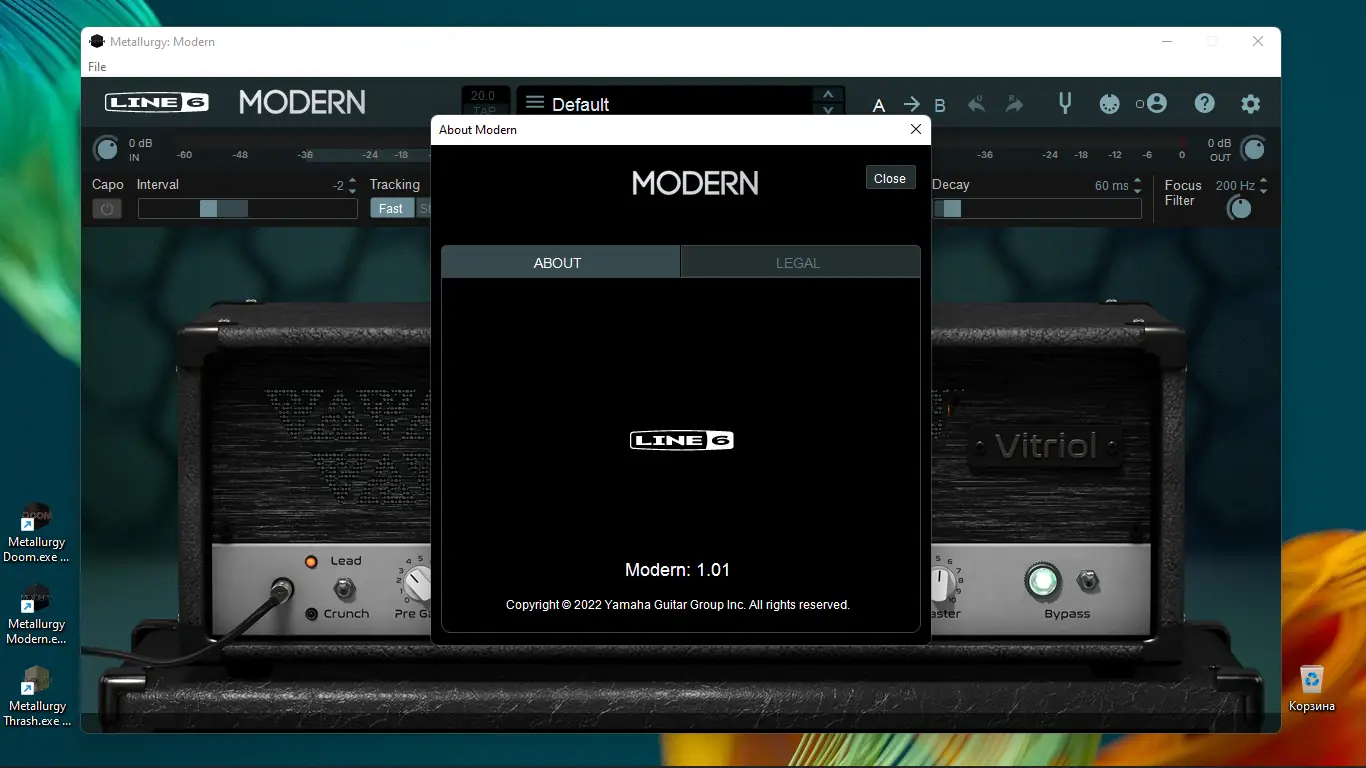Open the Metallurgy Doom.exe desktop shortcut
1366x768 pixels.
click(x=37, y=533)
